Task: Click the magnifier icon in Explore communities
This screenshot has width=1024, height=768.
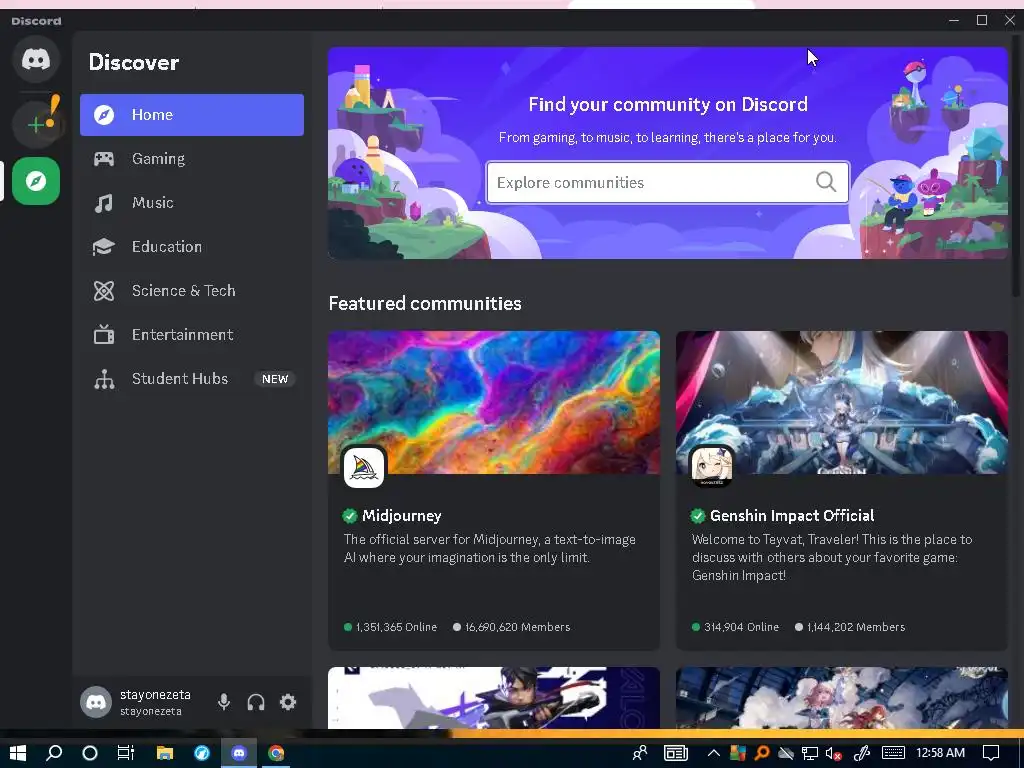Action: [826, 182]
